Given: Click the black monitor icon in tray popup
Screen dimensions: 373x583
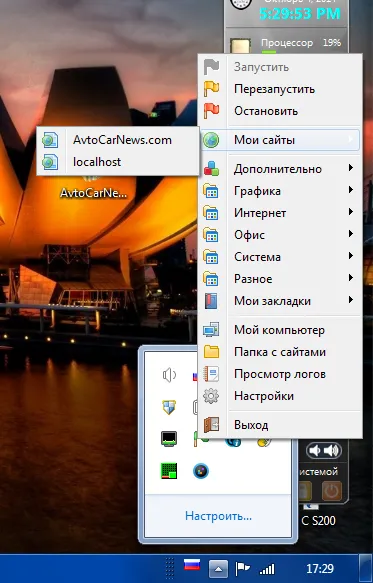Looking at the screenshot, I should [x=169, y=439].
